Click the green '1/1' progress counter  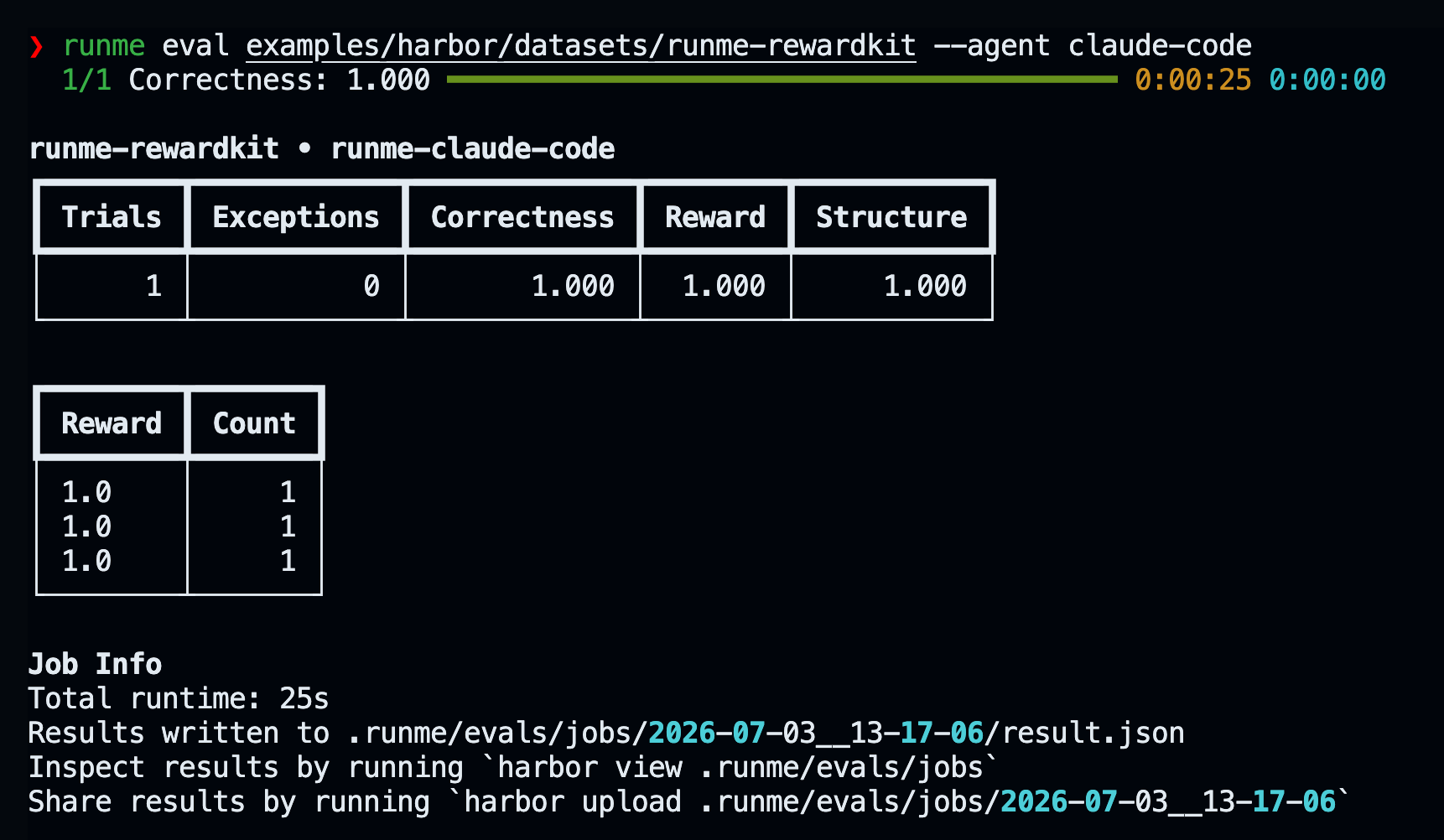(86, 80)
